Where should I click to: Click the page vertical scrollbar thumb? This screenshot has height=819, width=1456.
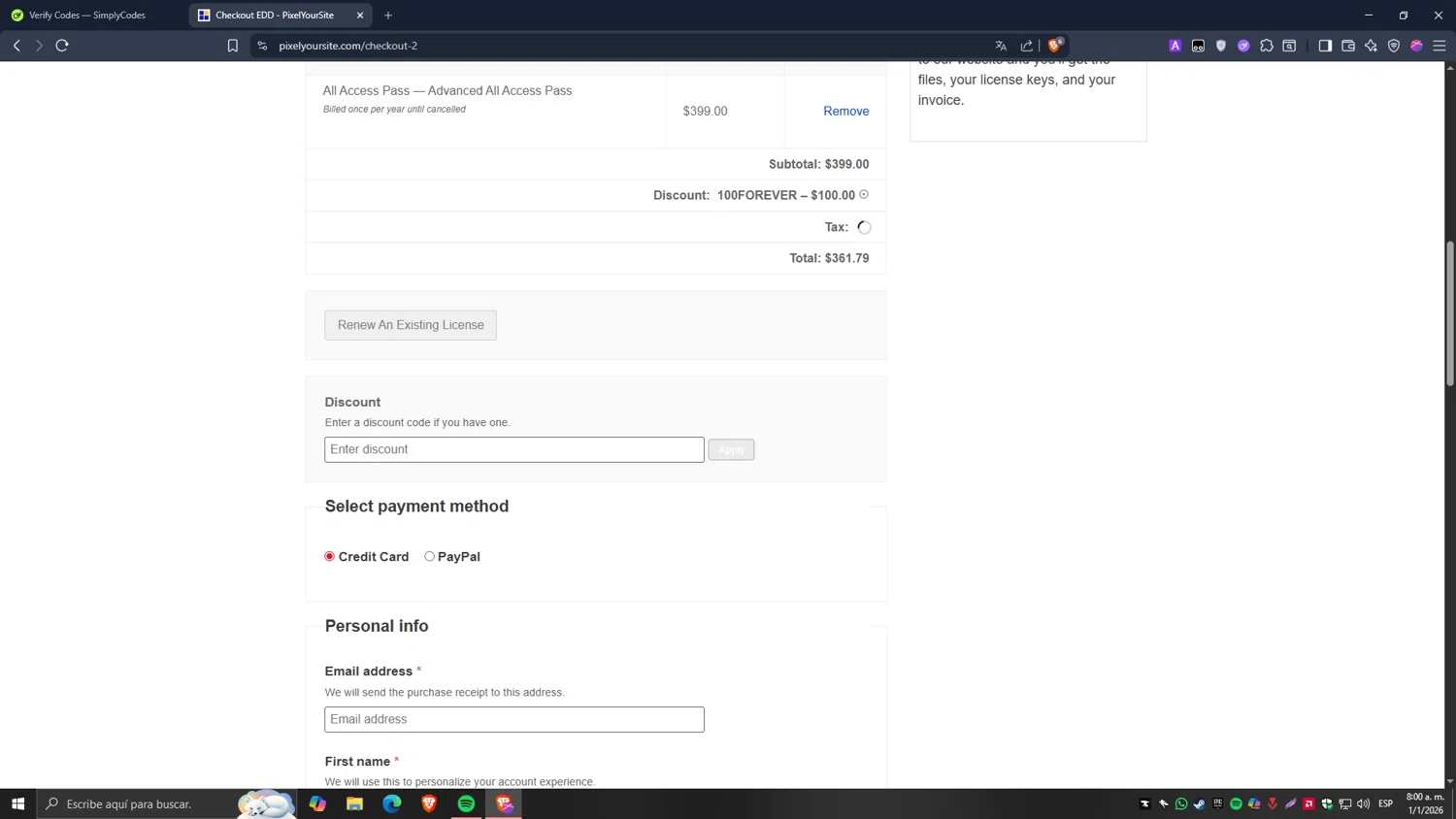point(1450,313)
